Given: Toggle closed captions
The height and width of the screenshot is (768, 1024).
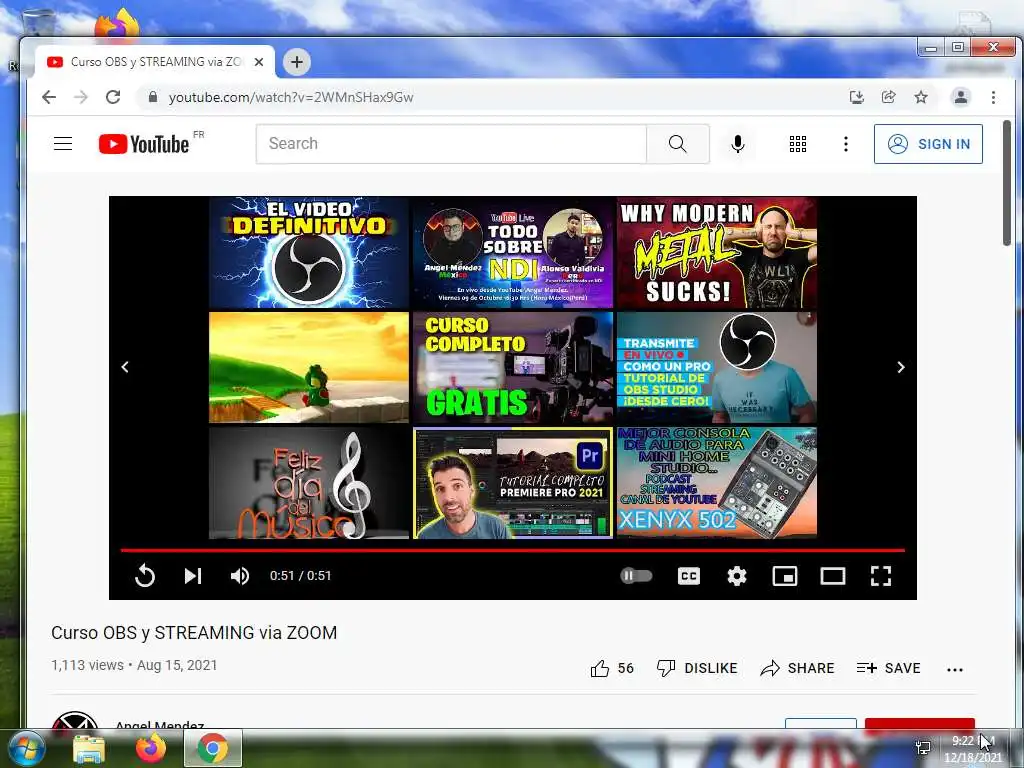Looking at the screenshot, I should [689, 575].
